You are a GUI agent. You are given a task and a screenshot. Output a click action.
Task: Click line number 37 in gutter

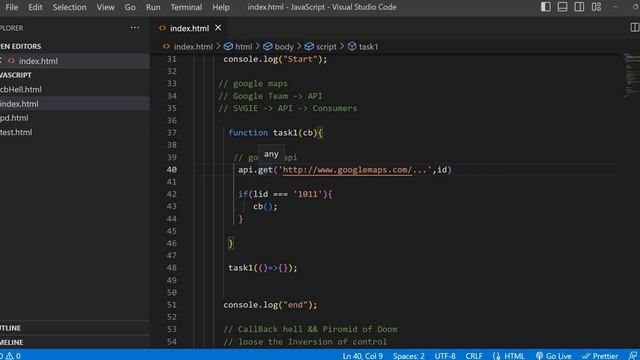pos(171,133)
